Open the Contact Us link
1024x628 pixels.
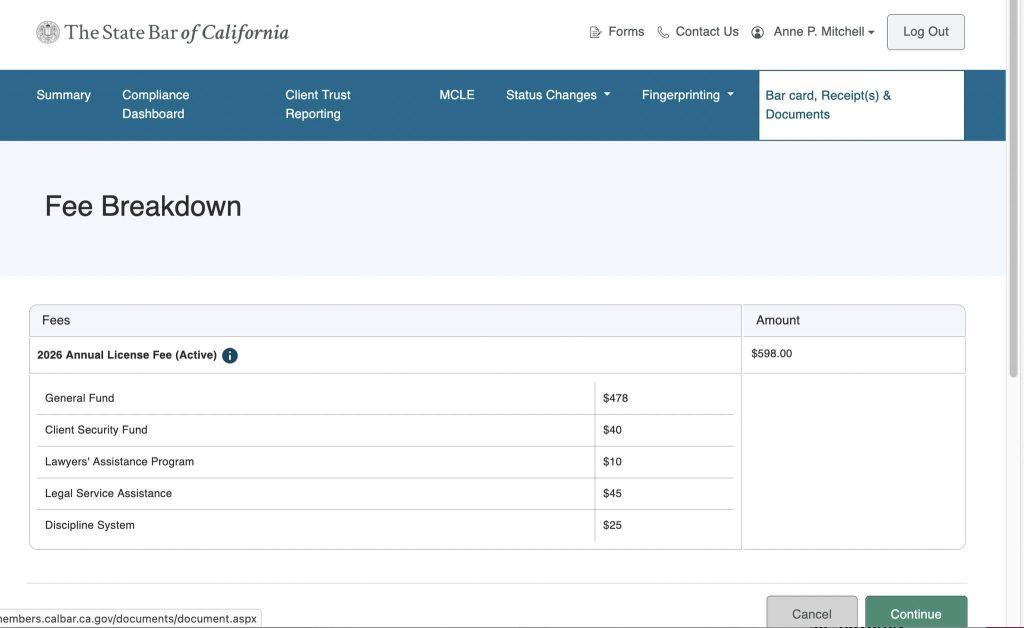pos(707,32)
